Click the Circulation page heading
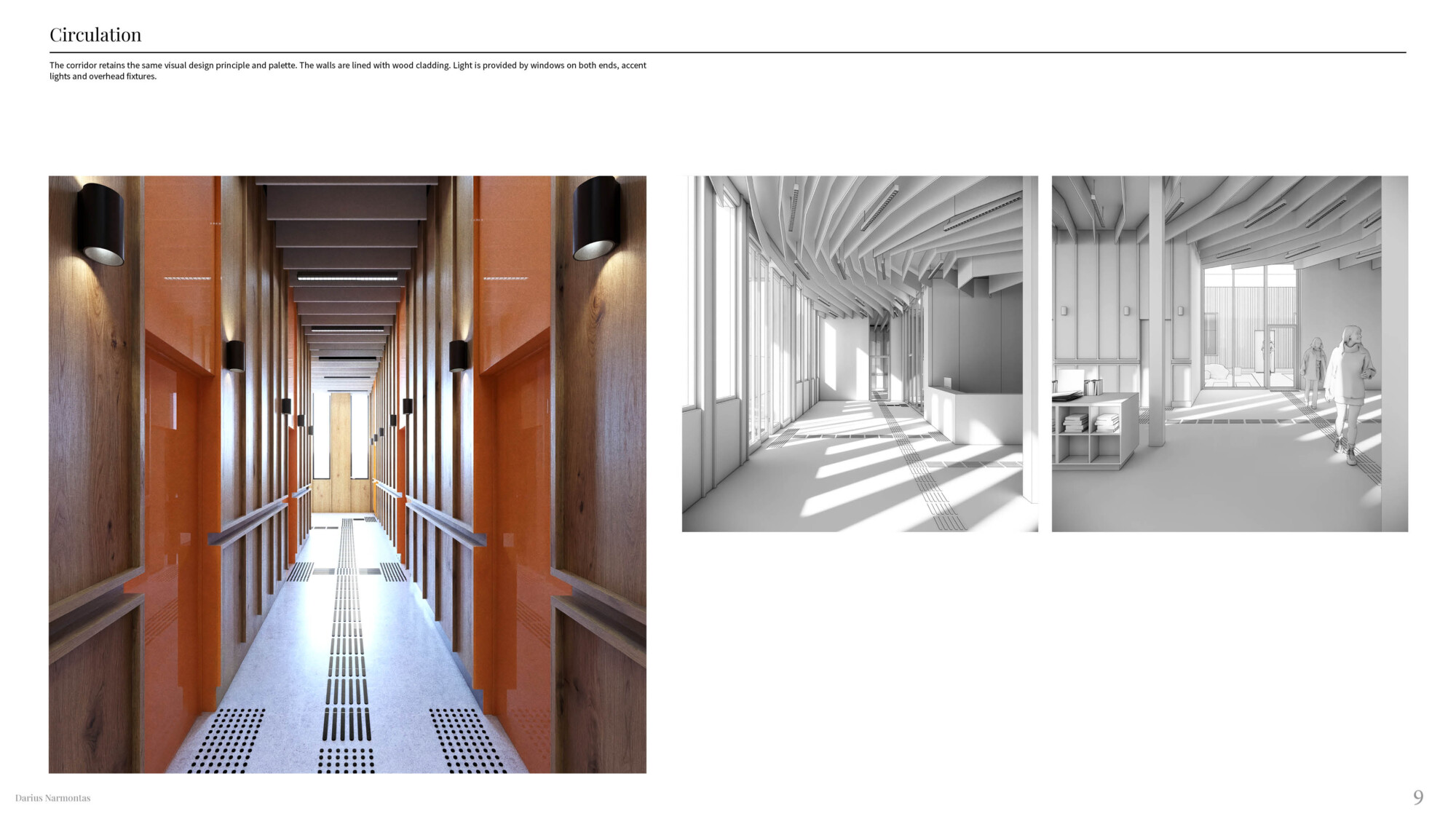Image resolution: width=1456 pixels, height=819 pixels. pos(95,35)
